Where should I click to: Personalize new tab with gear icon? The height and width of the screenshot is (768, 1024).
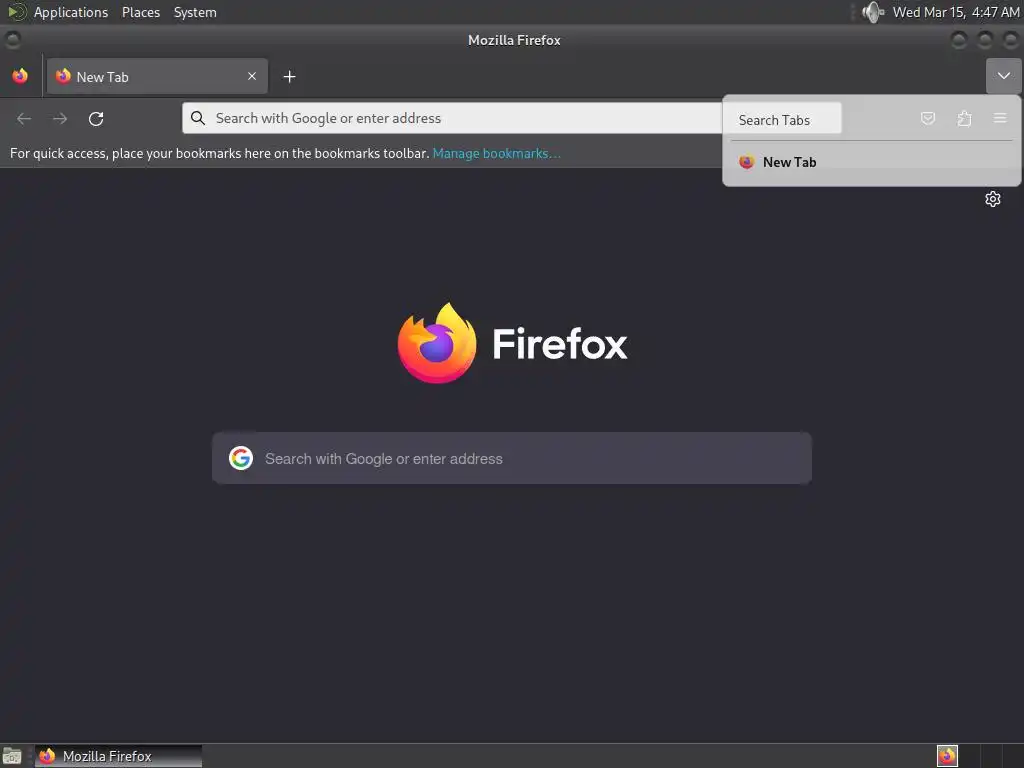pos(993,199)
